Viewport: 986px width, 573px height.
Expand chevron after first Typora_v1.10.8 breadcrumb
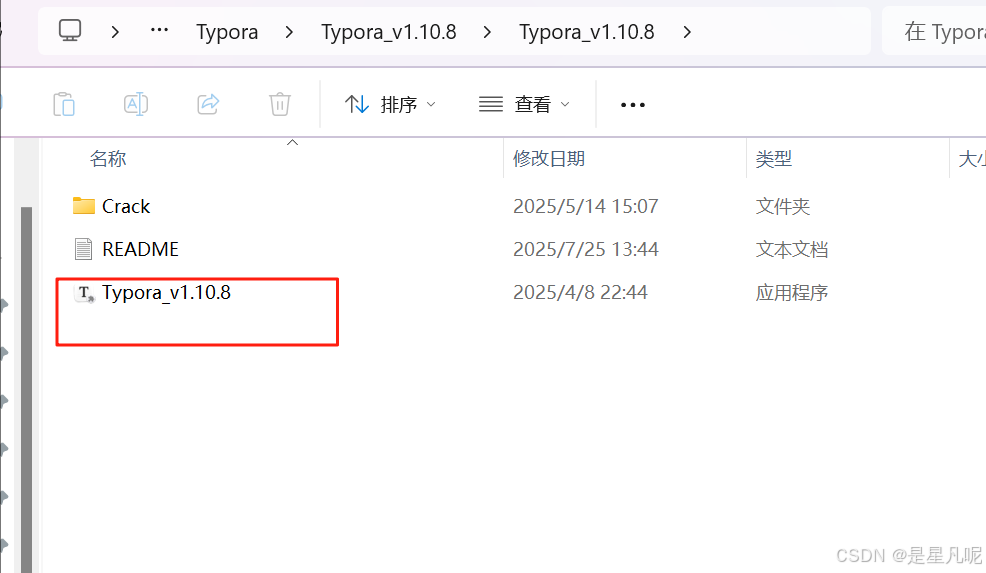[487, 31]
